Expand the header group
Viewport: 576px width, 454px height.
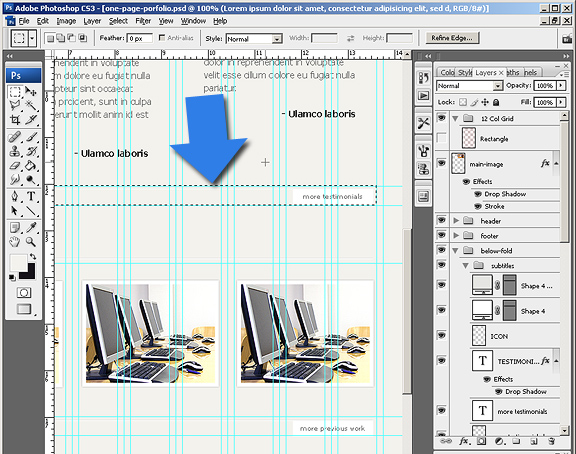456,221
